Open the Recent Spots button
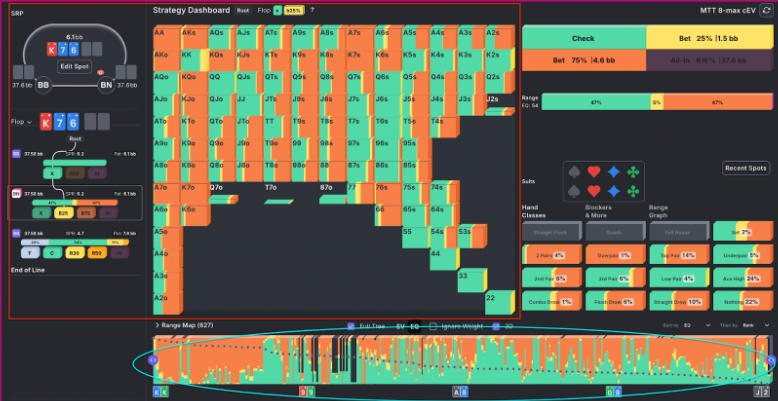Screen dimensions: 778x401 (745, 168)
